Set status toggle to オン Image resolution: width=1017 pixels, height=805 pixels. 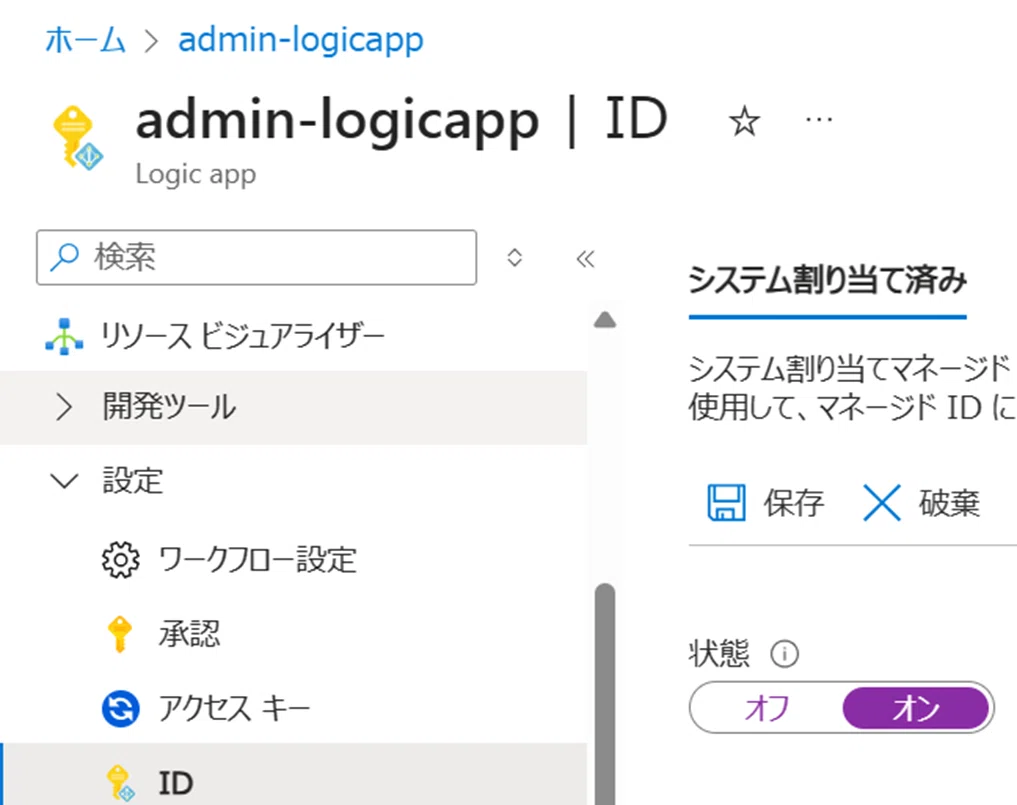point(916,708)
